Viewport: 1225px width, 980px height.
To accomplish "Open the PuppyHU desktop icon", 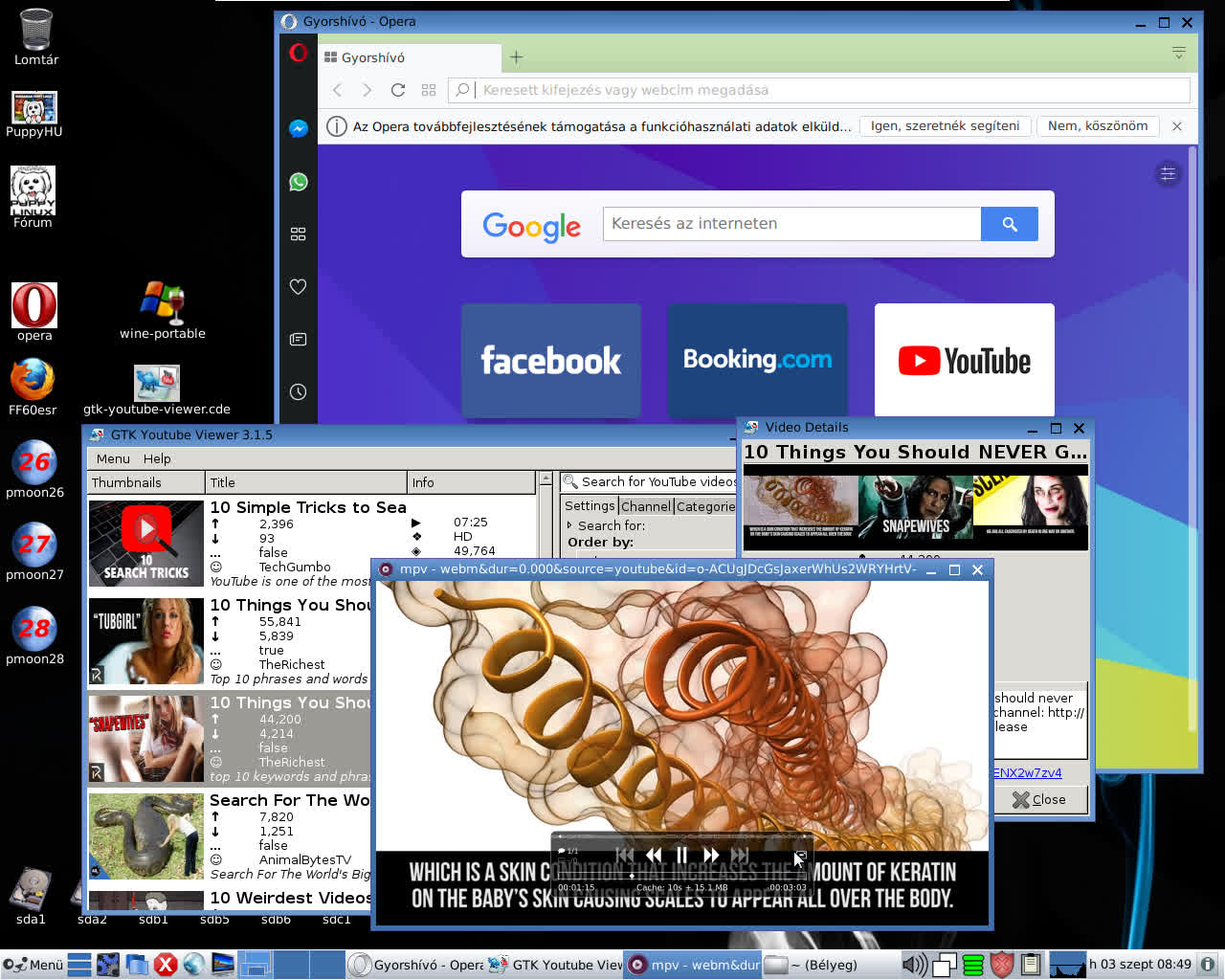I will pos(33,114).
